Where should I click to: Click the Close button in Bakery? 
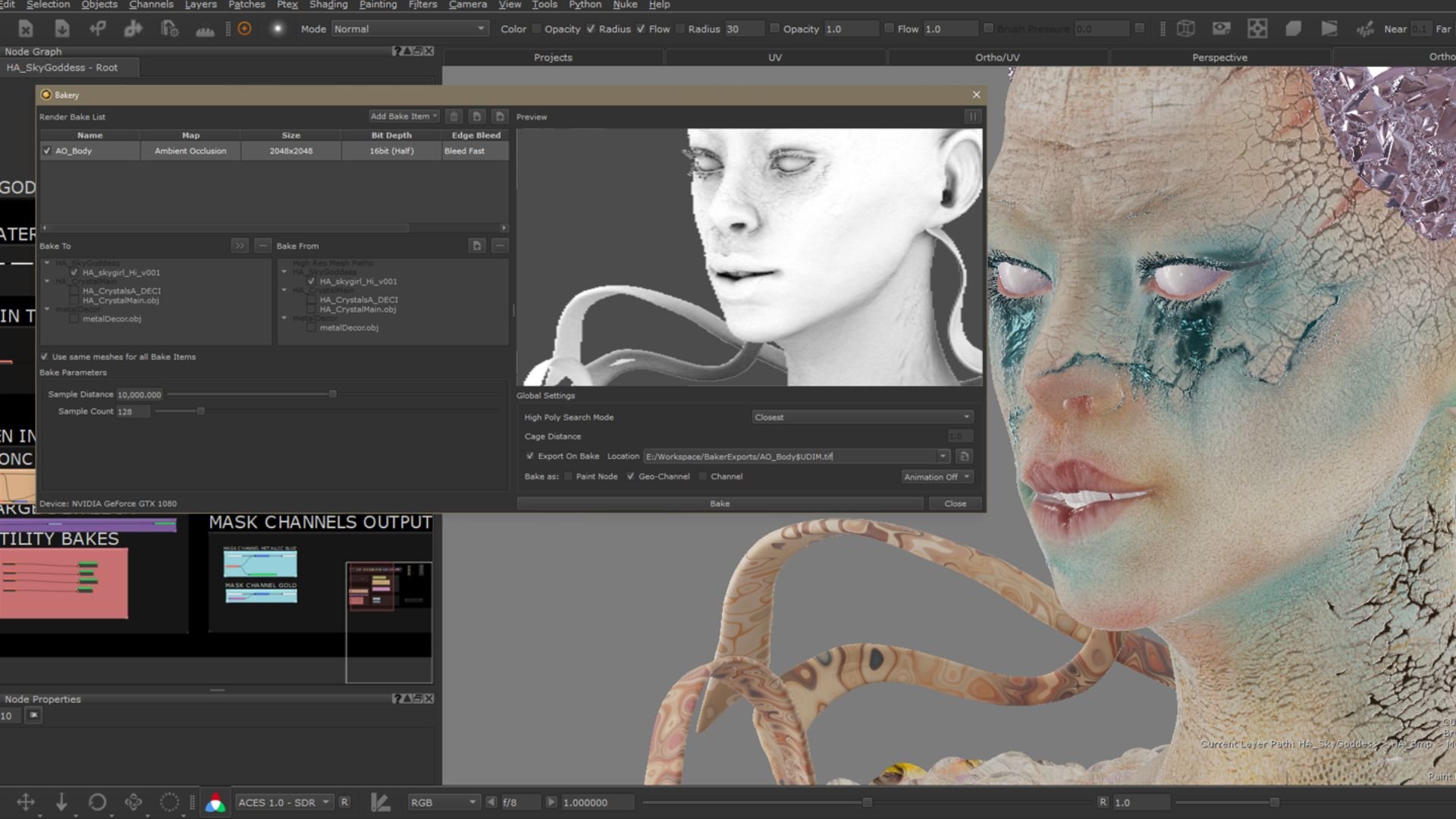(x=955, y=504)
